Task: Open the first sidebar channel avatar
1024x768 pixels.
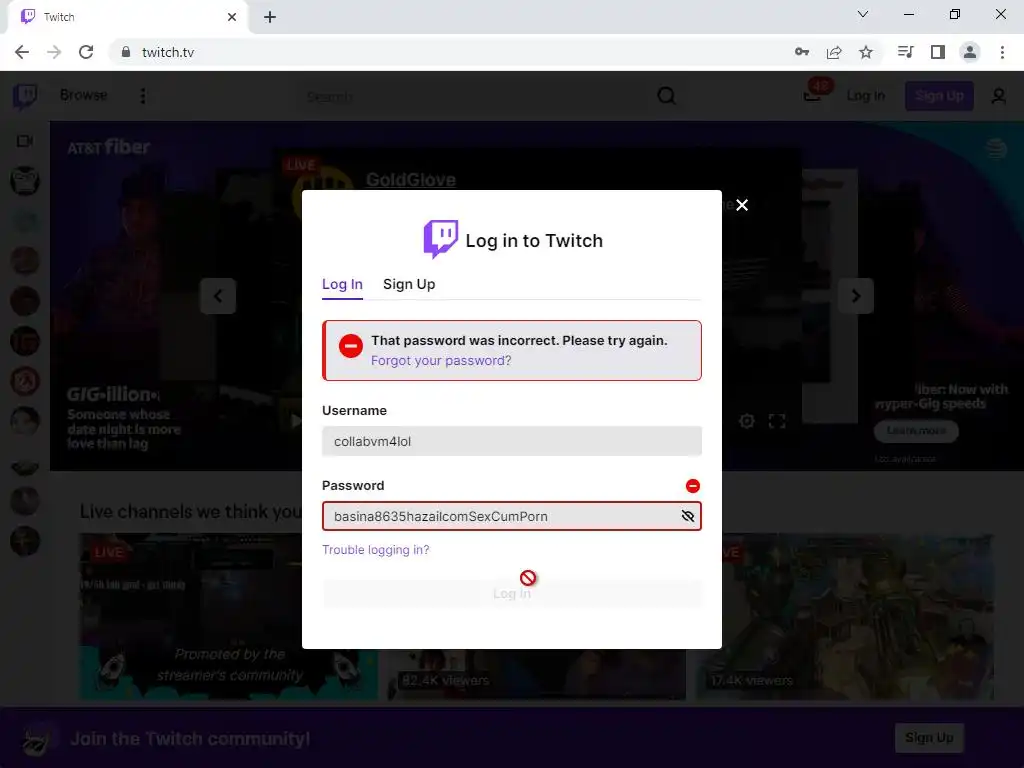Action: pos(25,180)
